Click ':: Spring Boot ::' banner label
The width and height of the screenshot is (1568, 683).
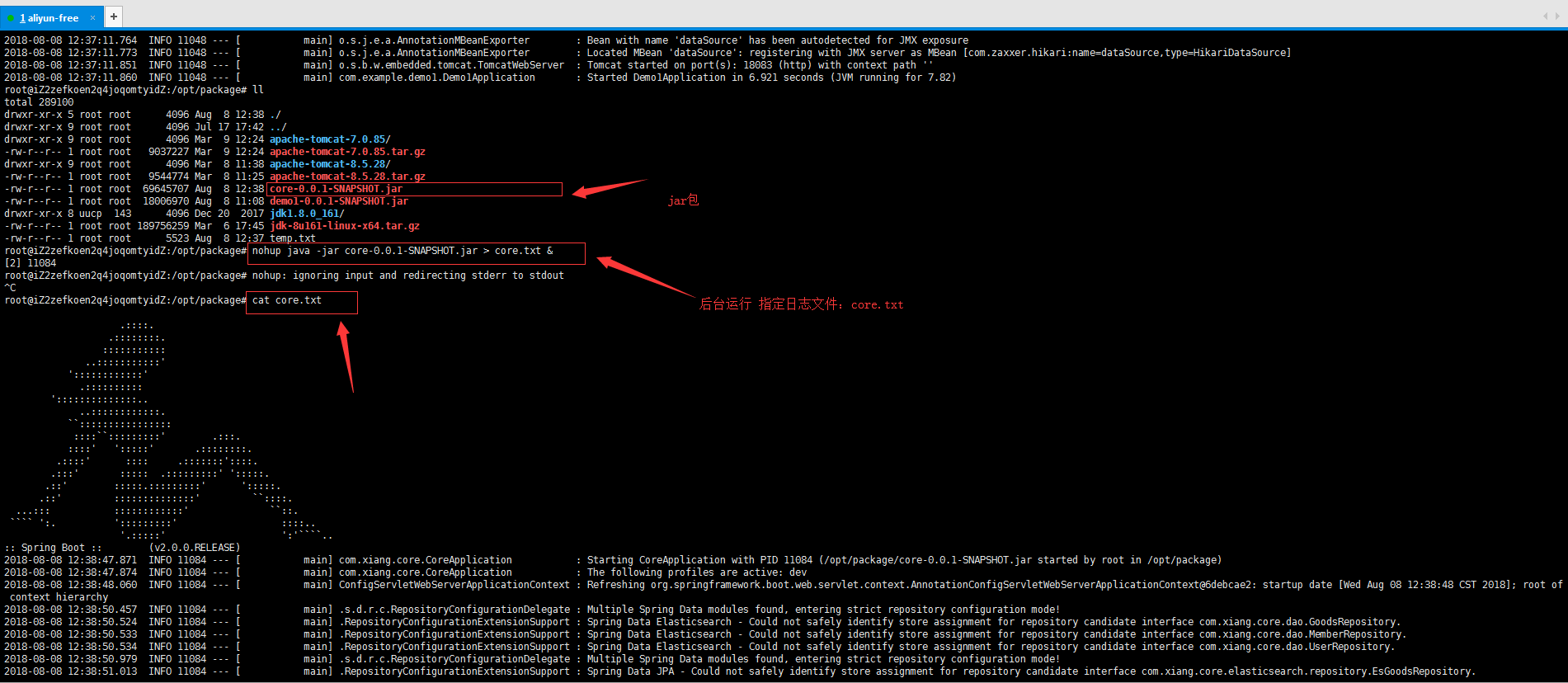pos(53,548)
